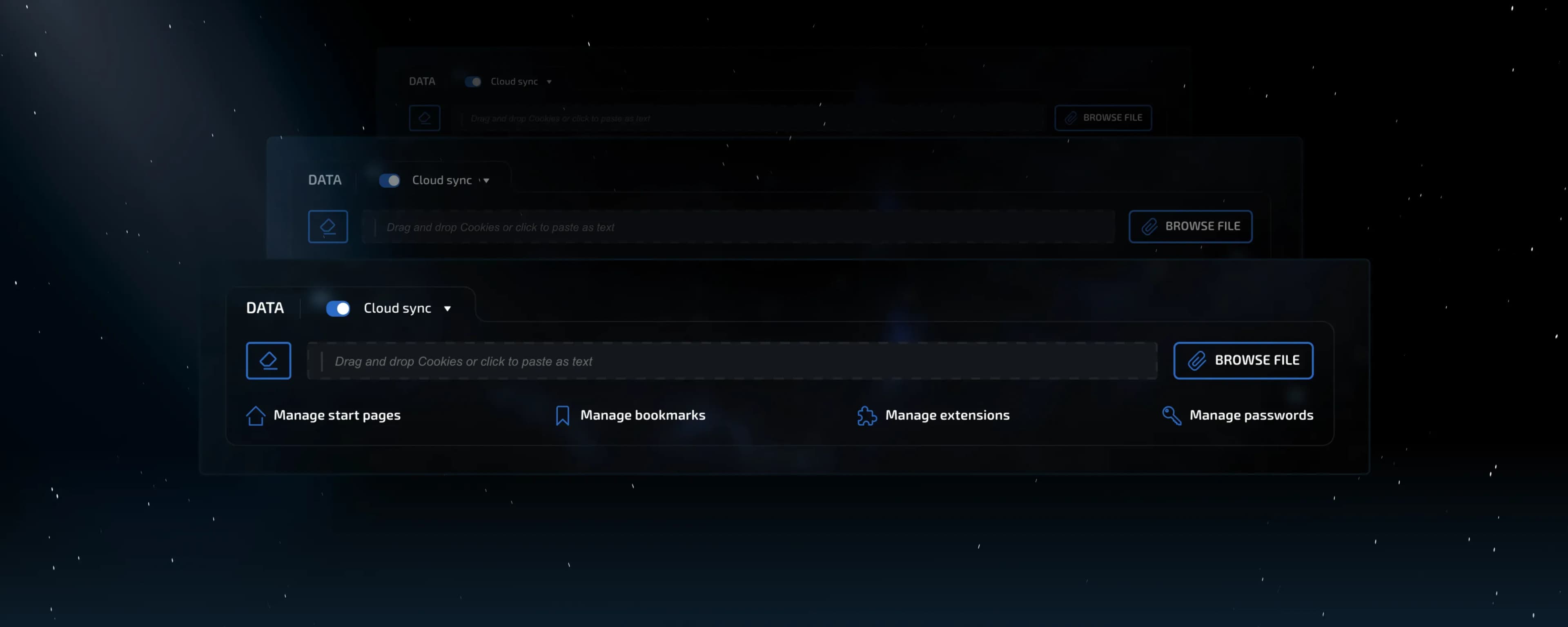Click the front Cookies drag and drop field
Viewport: 1568px width, 627px height.
click(x=731, y=361)
